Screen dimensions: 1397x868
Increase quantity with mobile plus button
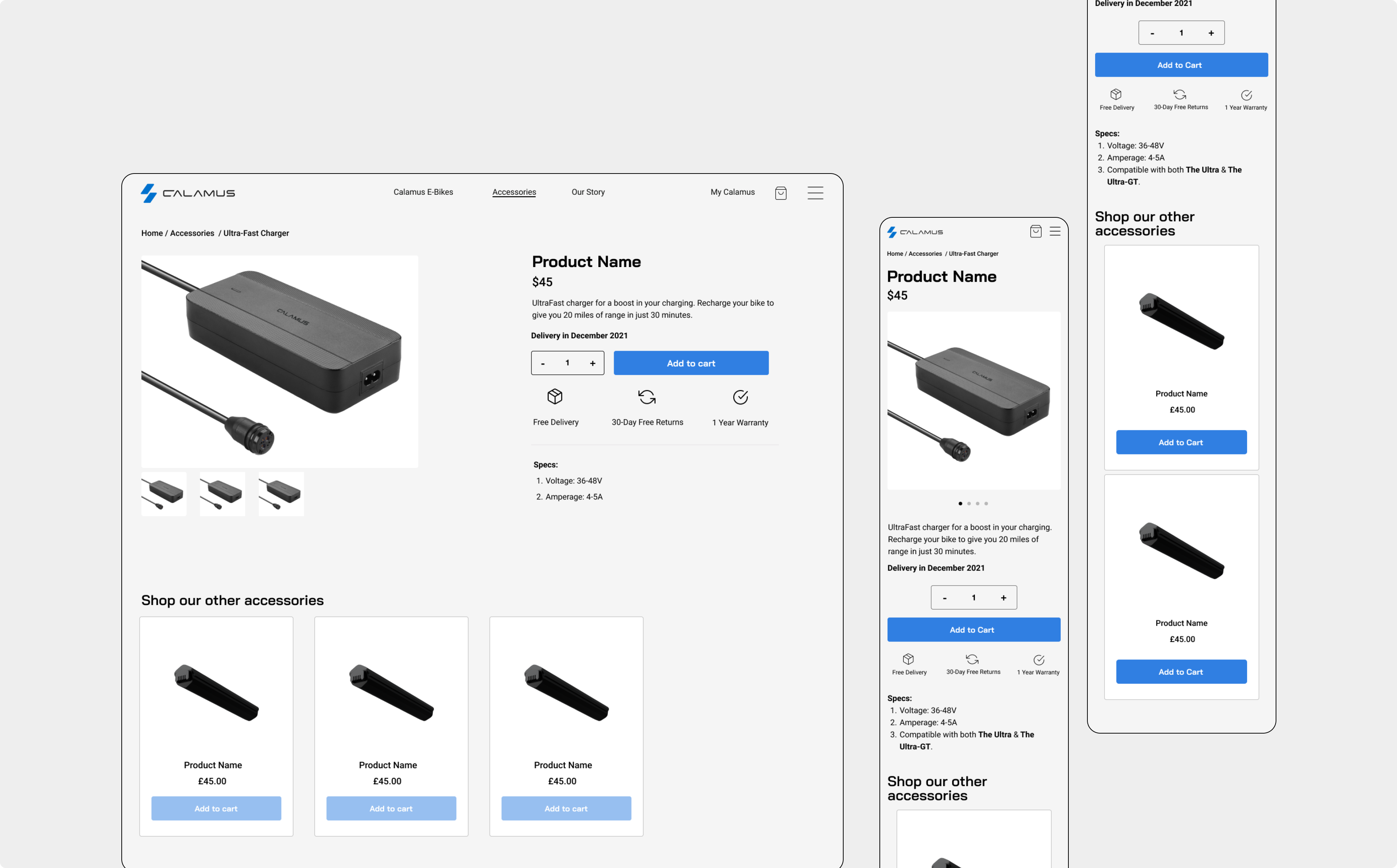tap(1003, 598)
